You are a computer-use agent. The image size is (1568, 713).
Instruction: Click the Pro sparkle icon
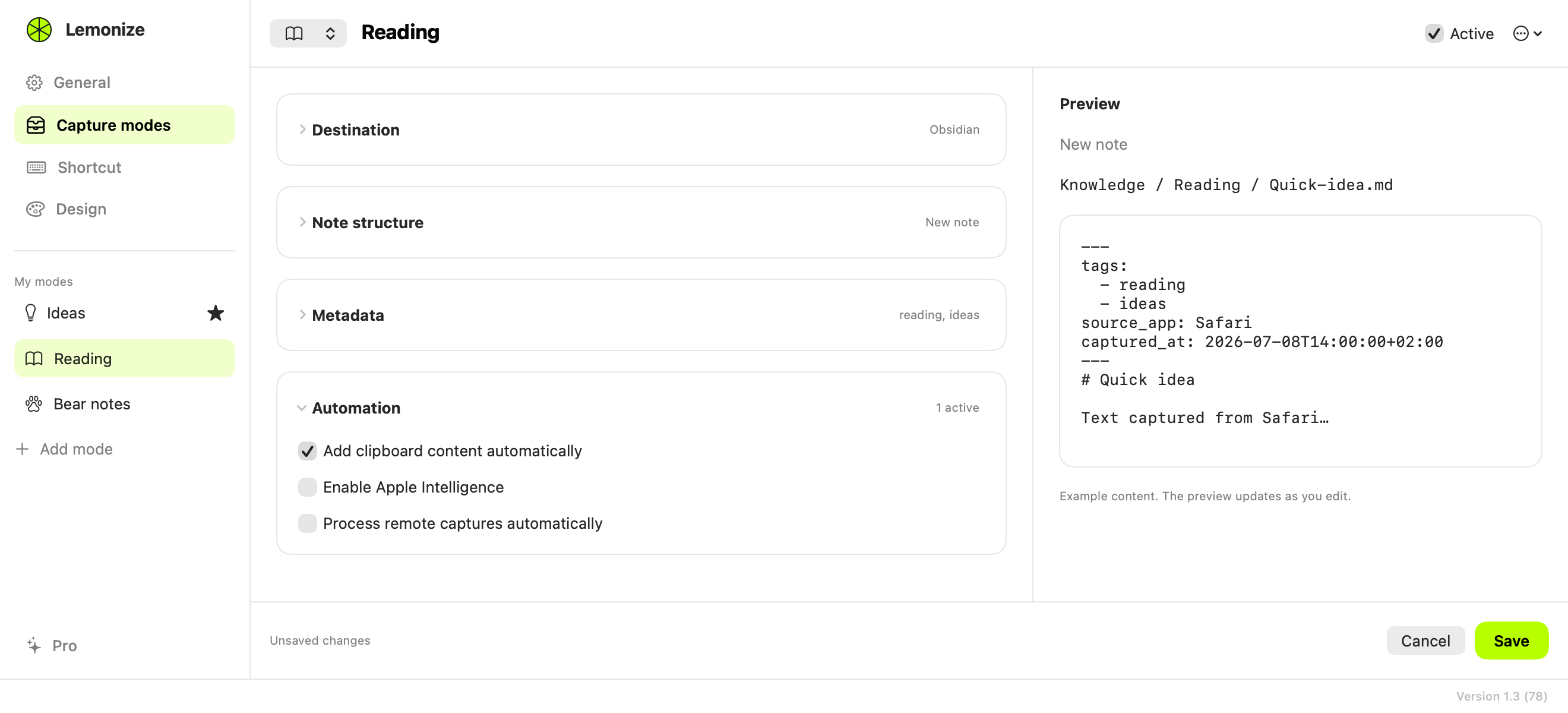coord(34,645)
